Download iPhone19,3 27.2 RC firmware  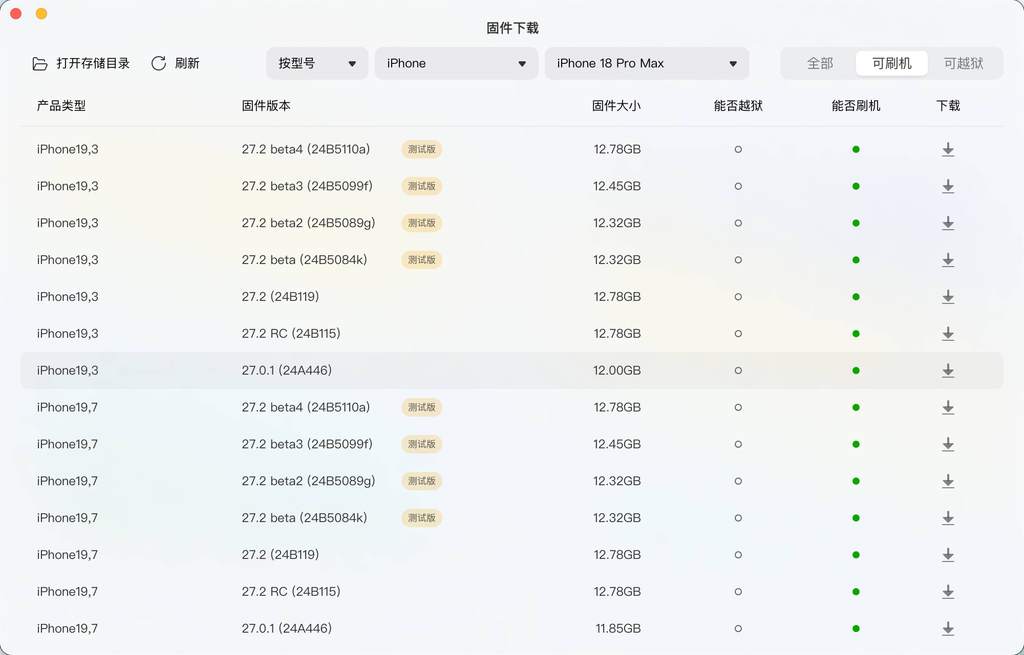pyautogui.click(x=948, y=334)
